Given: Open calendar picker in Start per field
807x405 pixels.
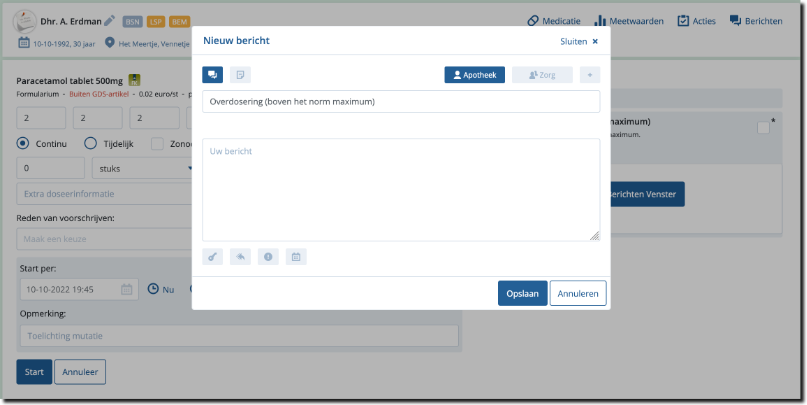Looking at the screenshot, I should (x=127, y=289).
